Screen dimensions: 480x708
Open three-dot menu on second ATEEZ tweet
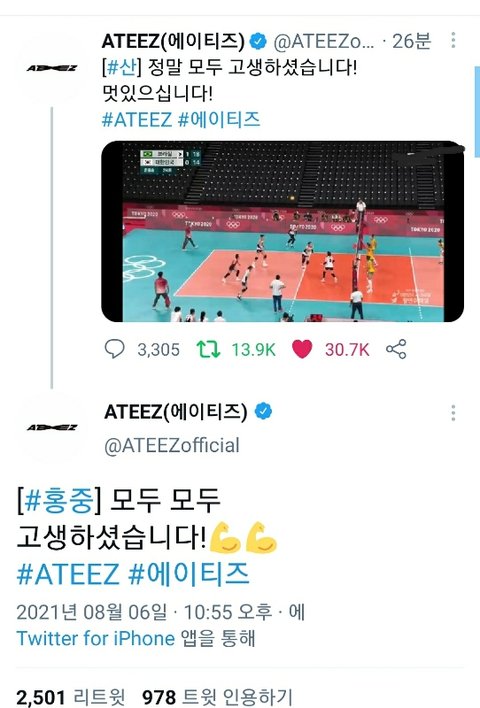(453, 413)
